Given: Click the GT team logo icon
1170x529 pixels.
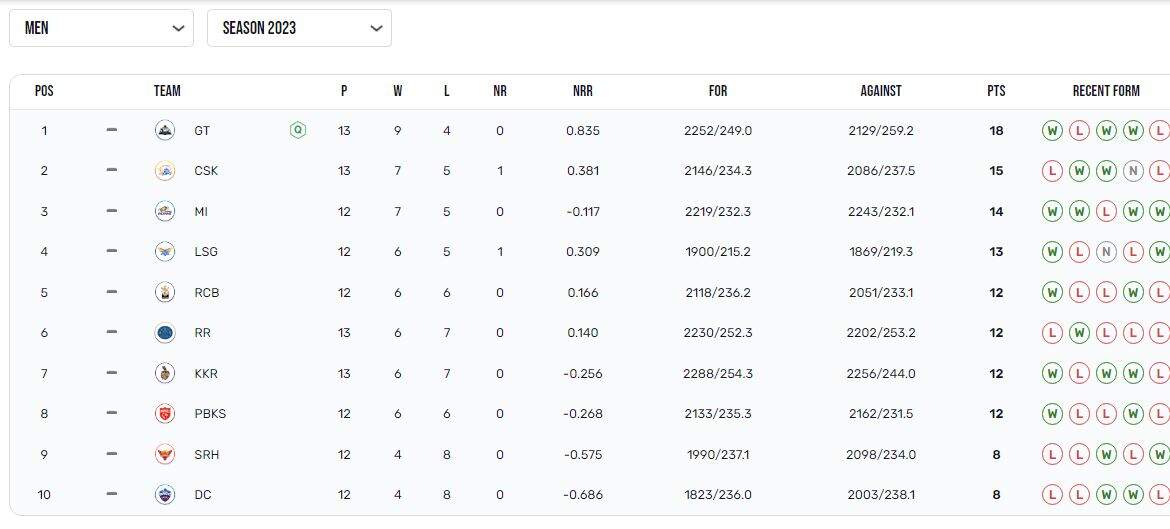Looking at the screenshot, I should pyautogui.click(x=165, y=130).
